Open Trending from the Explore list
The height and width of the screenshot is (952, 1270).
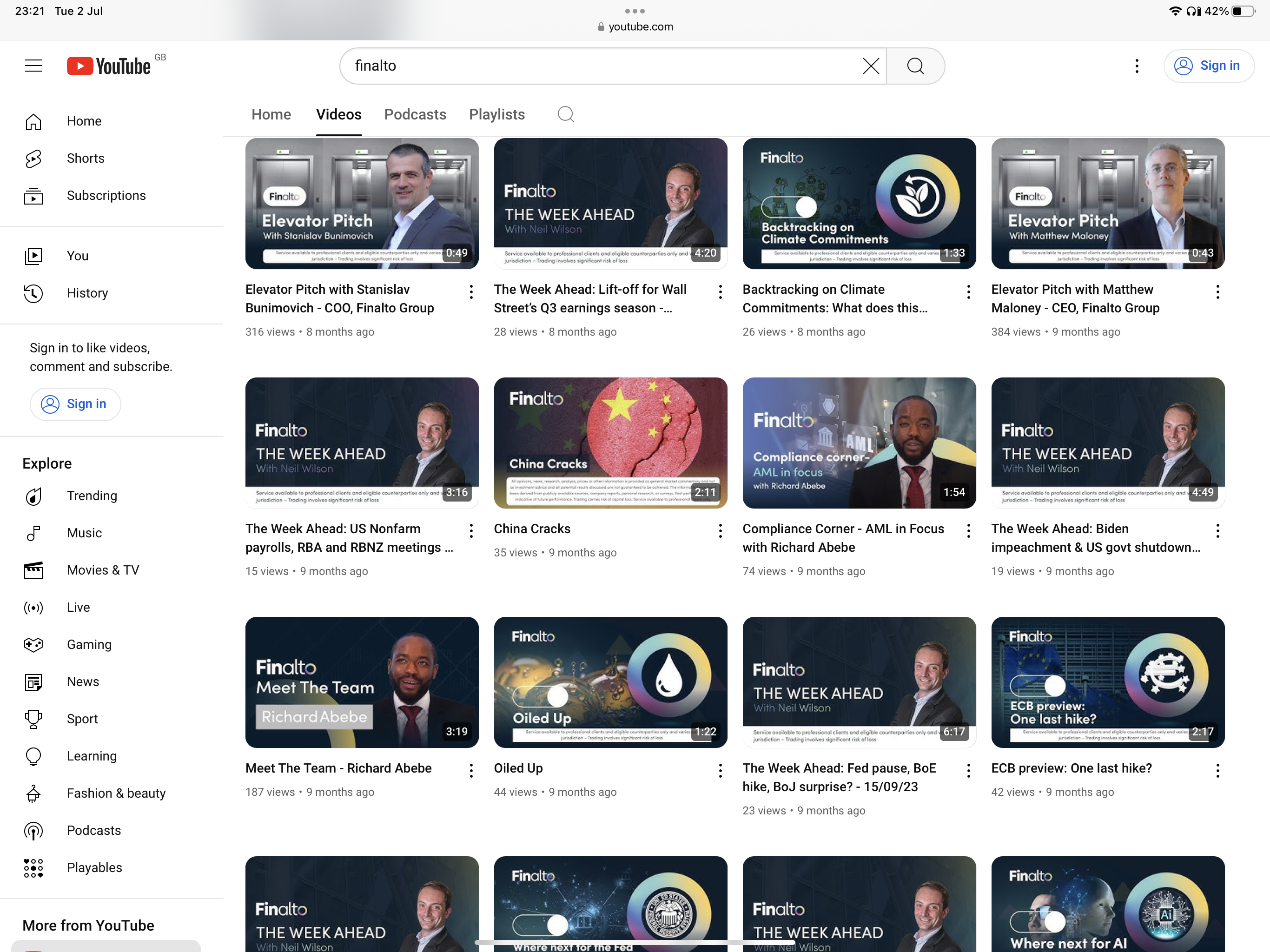(x=91, y=496)
